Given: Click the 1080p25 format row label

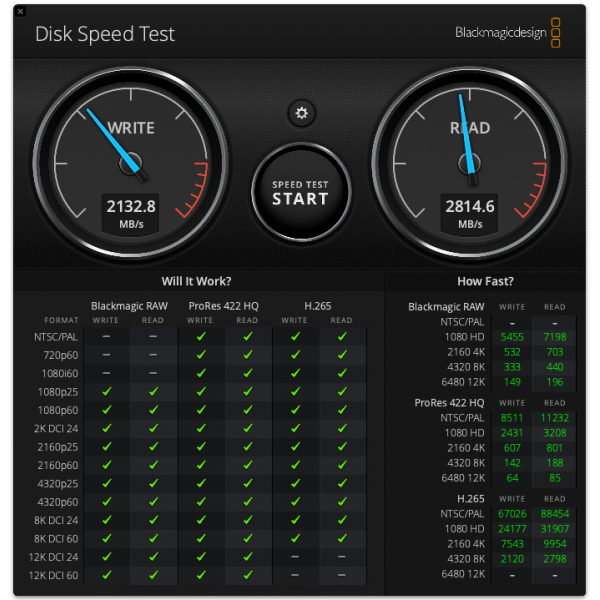Looking at the screenshot, I should 58,392.
